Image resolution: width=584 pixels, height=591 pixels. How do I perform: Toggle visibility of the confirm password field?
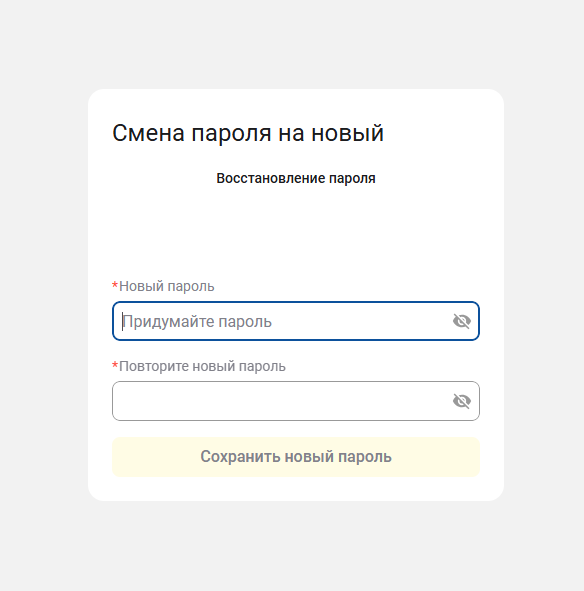[x=461, y=401]
